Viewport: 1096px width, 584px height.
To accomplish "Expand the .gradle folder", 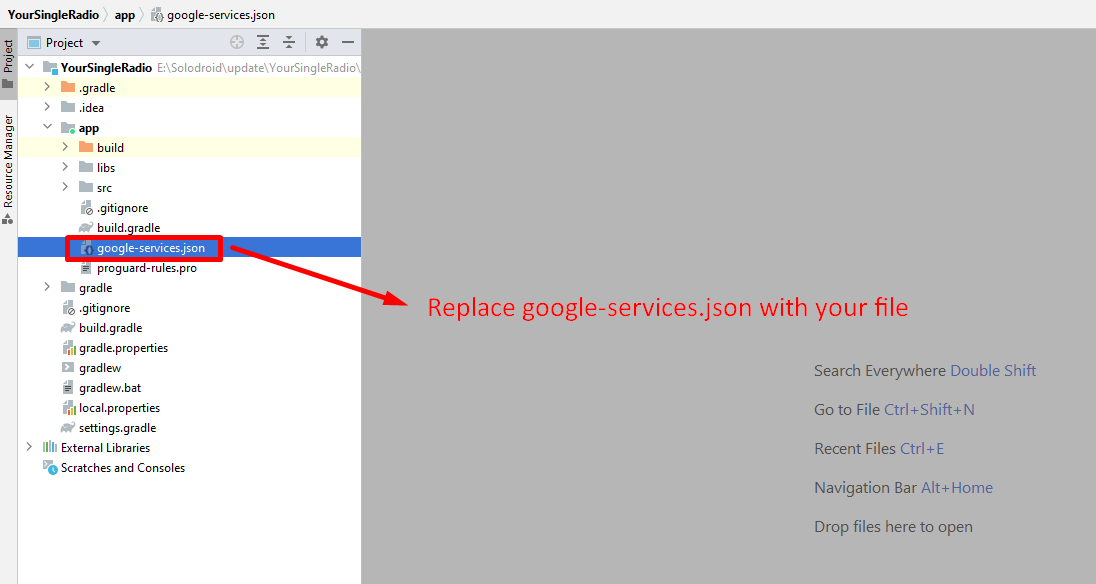I will [x=47, y=88].
